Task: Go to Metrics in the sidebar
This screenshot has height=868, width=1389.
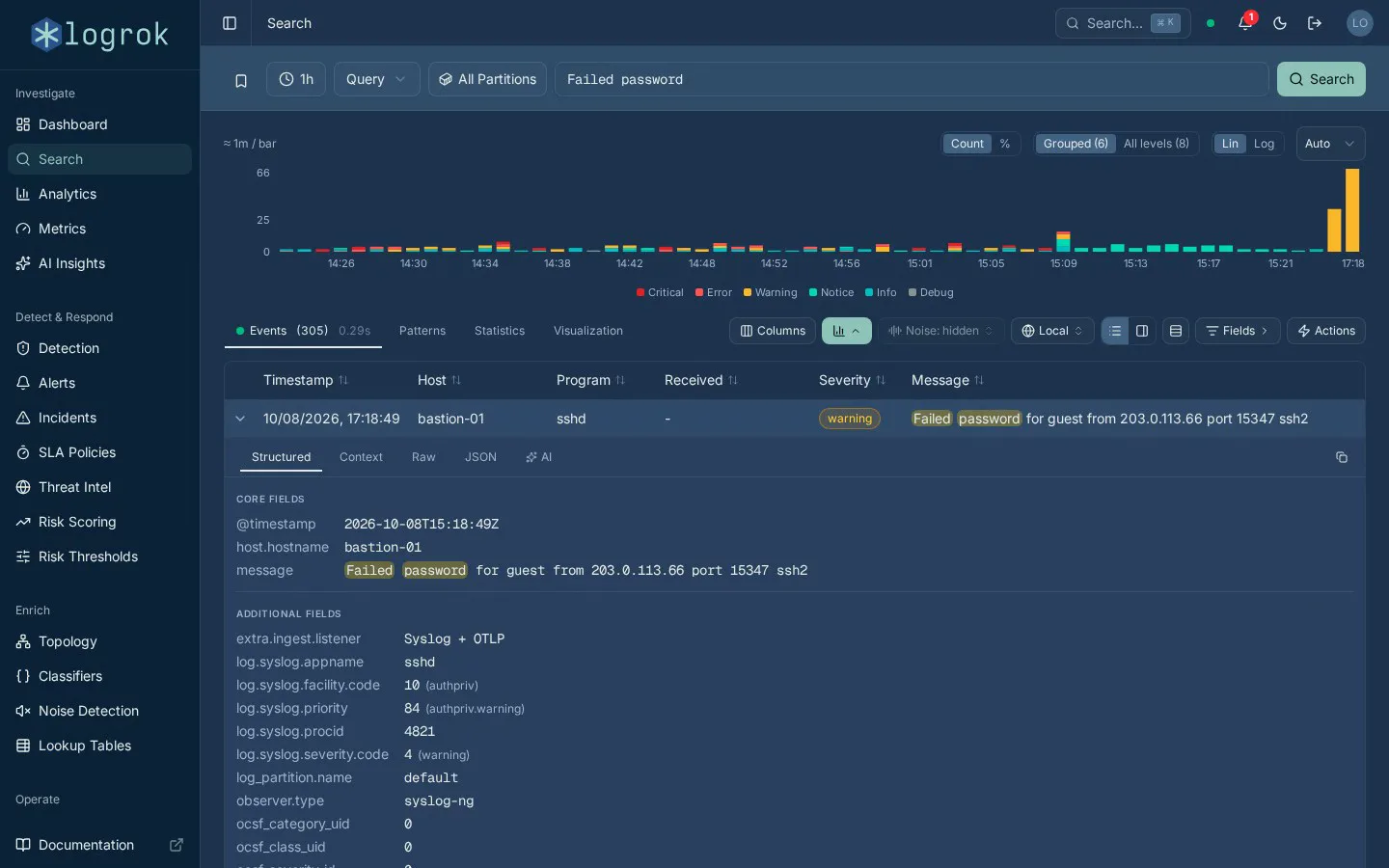Action: (x=99, y=229)
